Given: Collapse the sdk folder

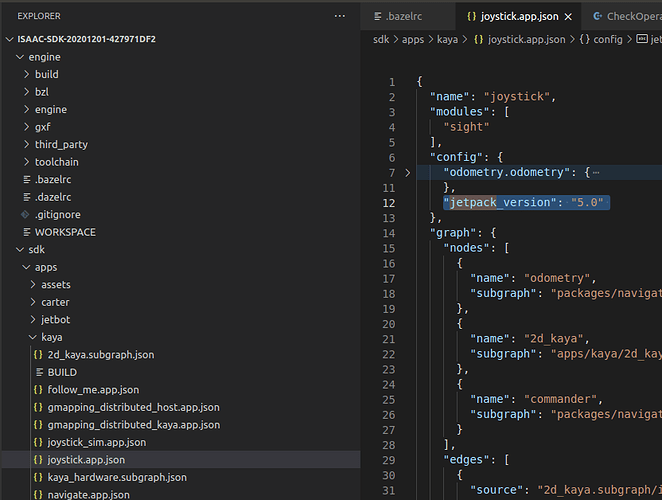Looking at the screenshot, I should pos(19,250).
